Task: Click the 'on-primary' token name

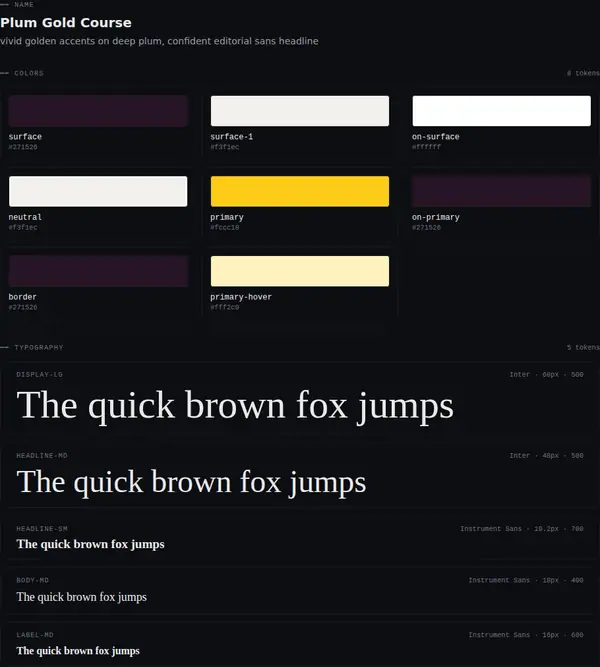Action: coord(436,217)
